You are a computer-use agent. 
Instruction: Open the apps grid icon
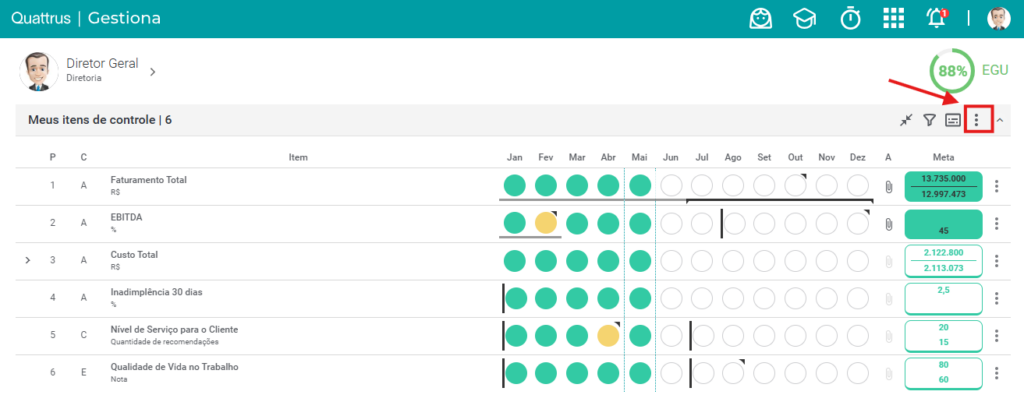(893, 18)
